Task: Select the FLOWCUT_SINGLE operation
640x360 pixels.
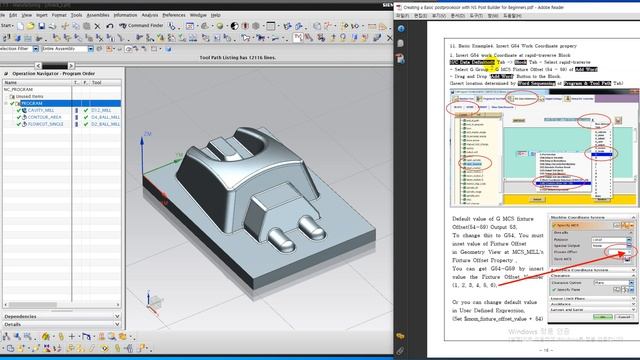Action: pos(46,124)
